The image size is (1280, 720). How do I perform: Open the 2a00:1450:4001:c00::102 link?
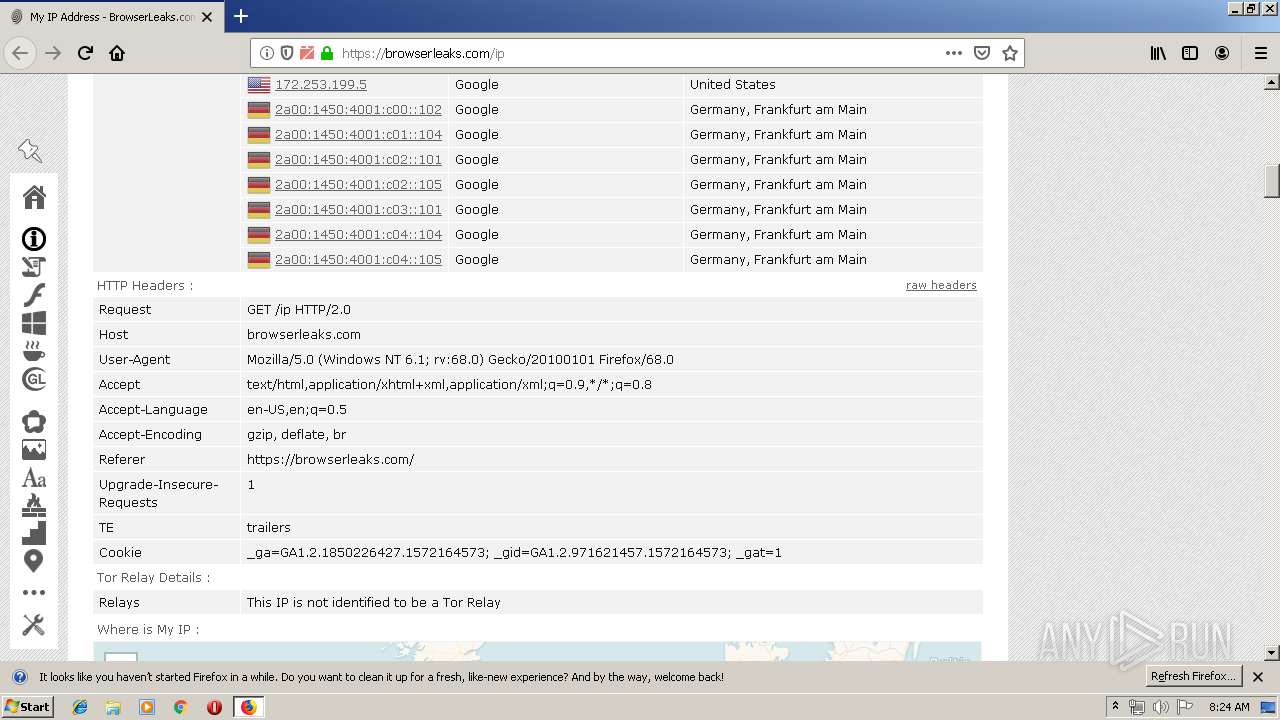point(358,109)
